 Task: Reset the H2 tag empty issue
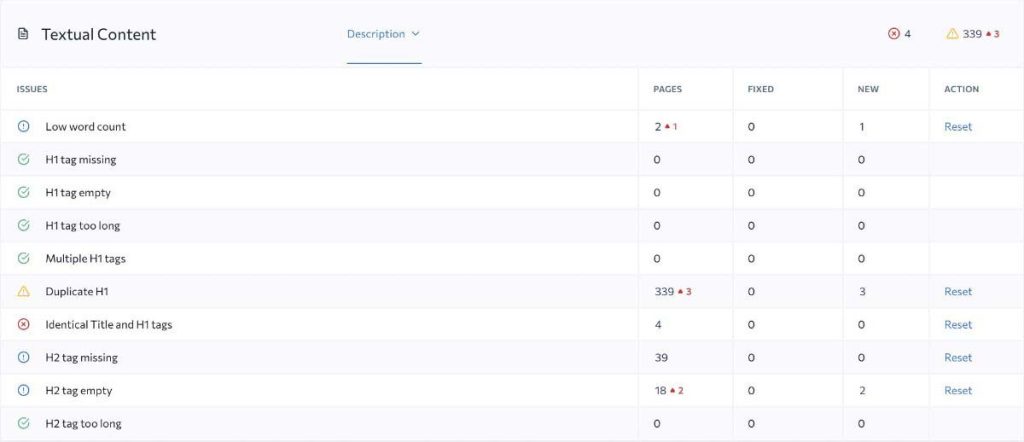957,391
